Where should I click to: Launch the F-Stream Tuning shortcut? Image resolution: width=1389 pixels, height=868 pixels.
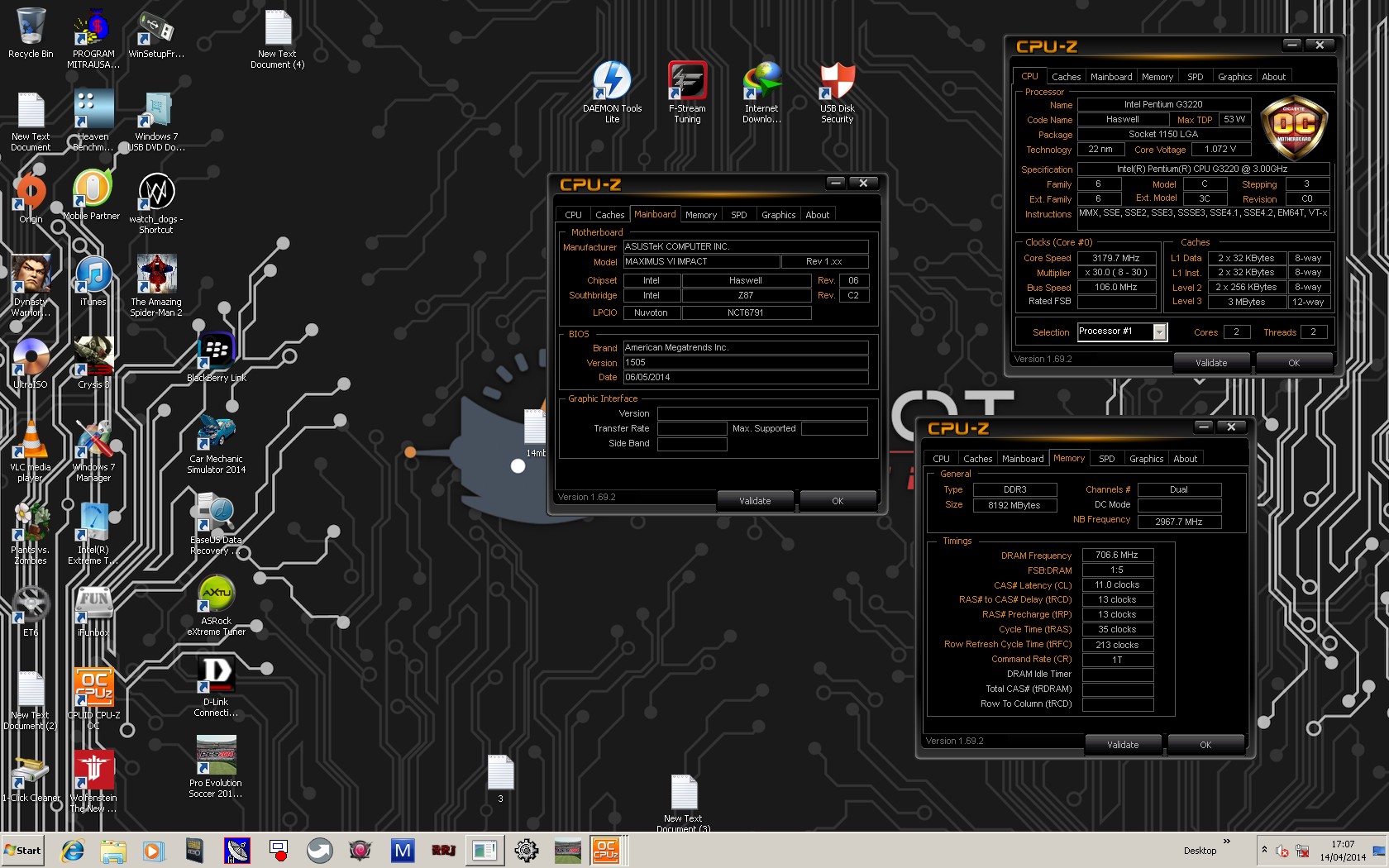pos(687,91)
